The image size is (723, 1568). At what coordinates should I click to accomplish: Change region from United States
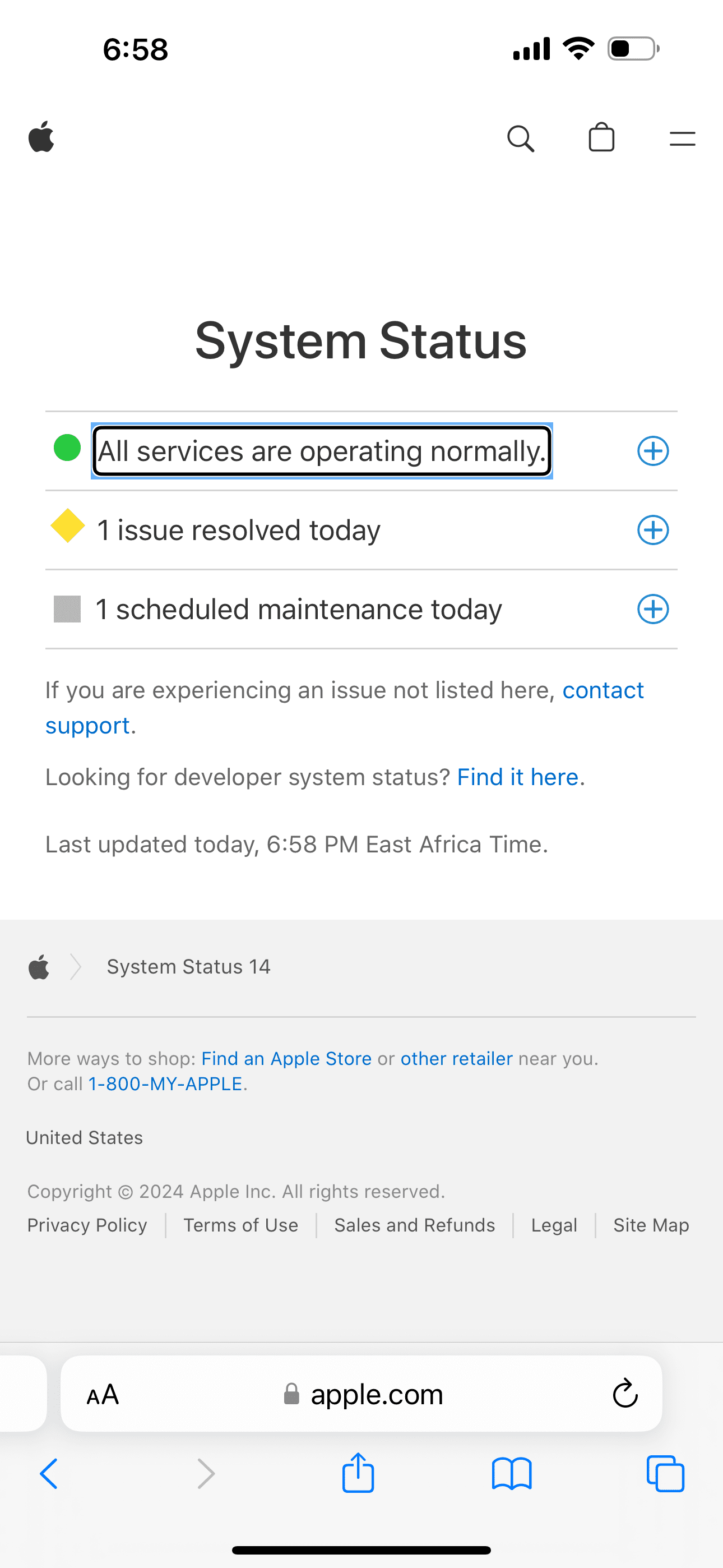[84, 1137]
